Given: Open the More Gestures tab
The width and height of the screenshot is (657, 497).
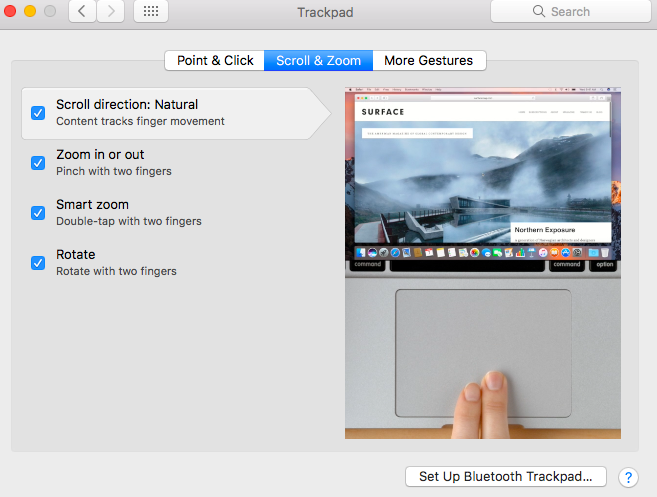Looking at the screenshot, I should coord(429,61).
